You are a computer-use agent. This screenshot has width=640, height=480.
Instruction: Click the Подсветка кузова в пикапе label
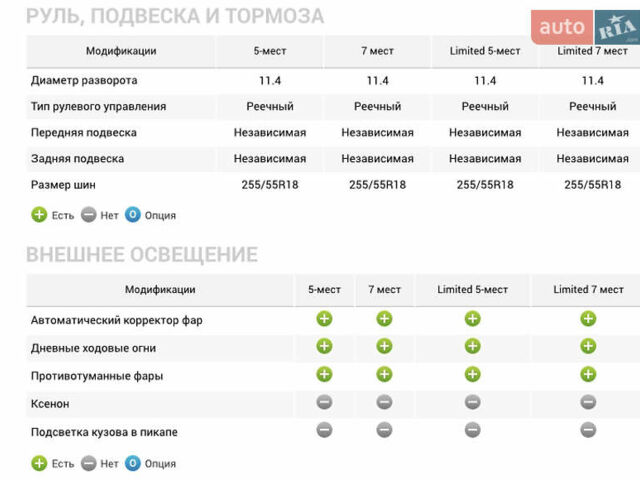[104, 432]
